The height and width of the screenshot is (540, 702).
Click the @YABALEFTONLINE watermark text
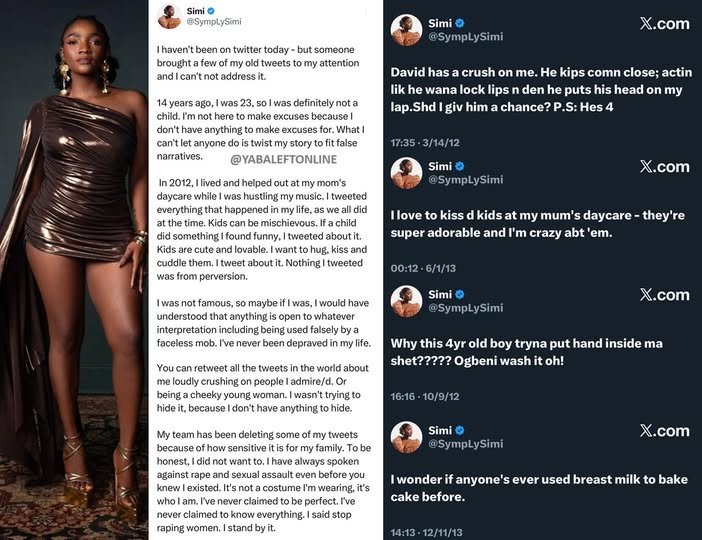coord(283,159)
